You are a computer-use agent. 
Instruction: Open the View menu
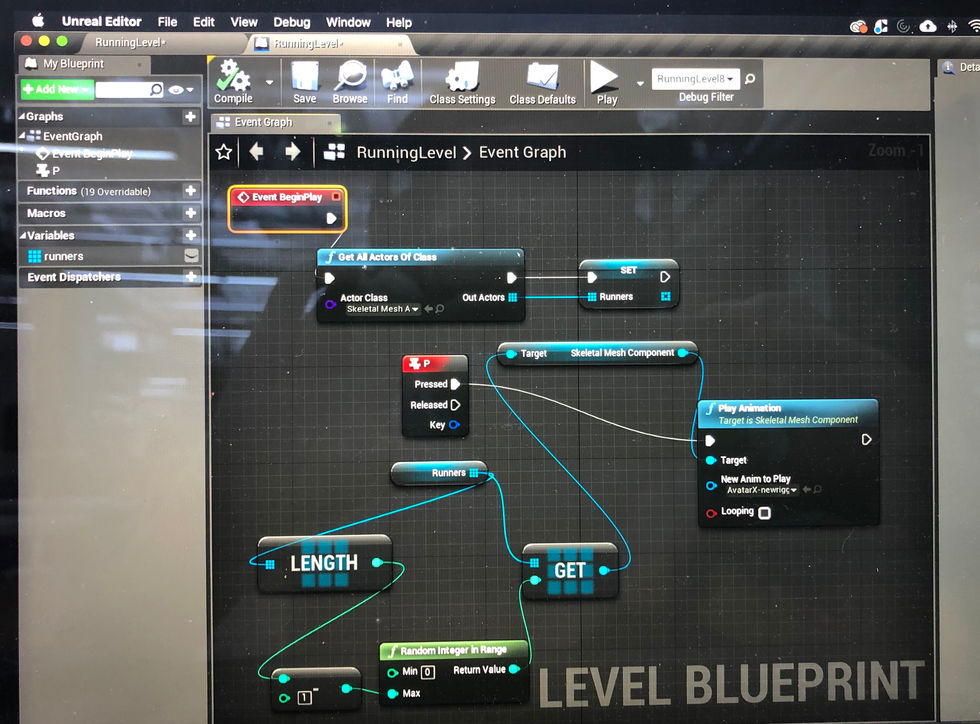tap(244, 22)
